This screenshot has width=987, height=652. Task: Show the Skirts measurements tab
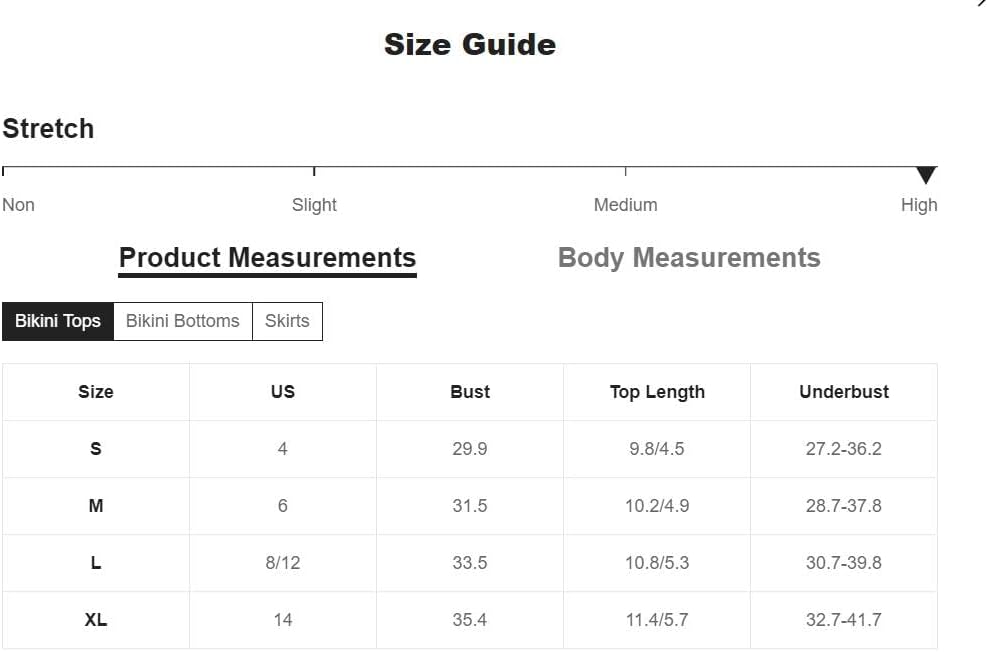point(287,321)
